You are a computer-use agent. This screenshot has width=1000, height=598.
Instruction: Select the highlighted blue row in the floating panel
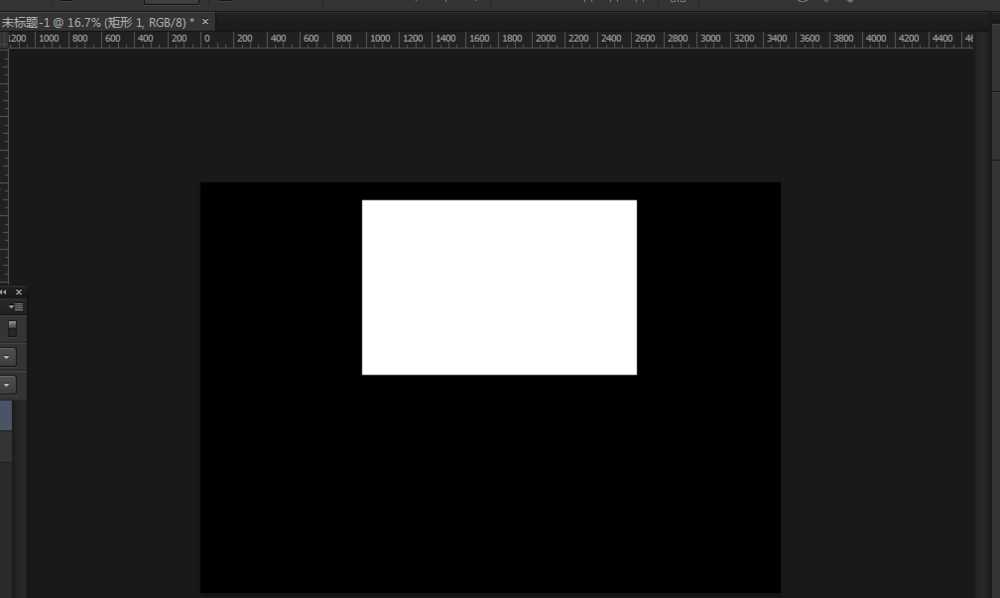point(5,415)
